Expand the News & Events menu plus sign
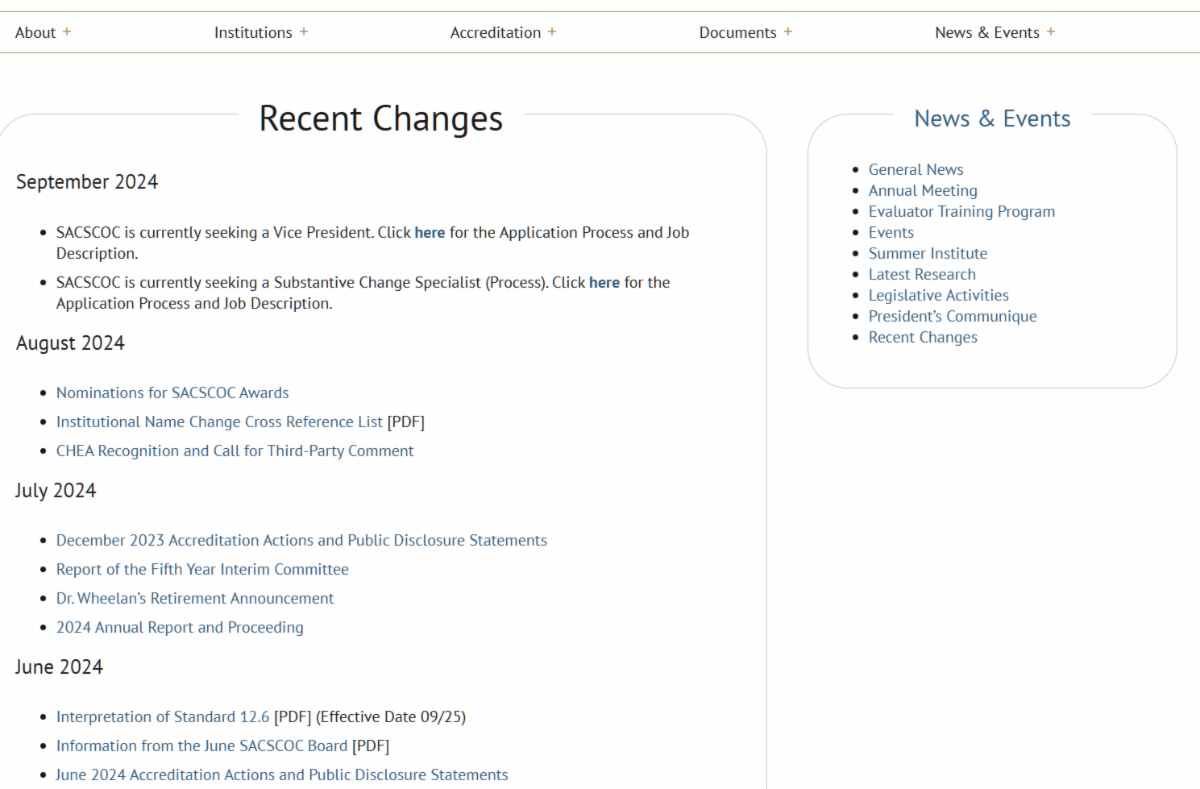1200x789 pixels. [x=1051, y=32]
